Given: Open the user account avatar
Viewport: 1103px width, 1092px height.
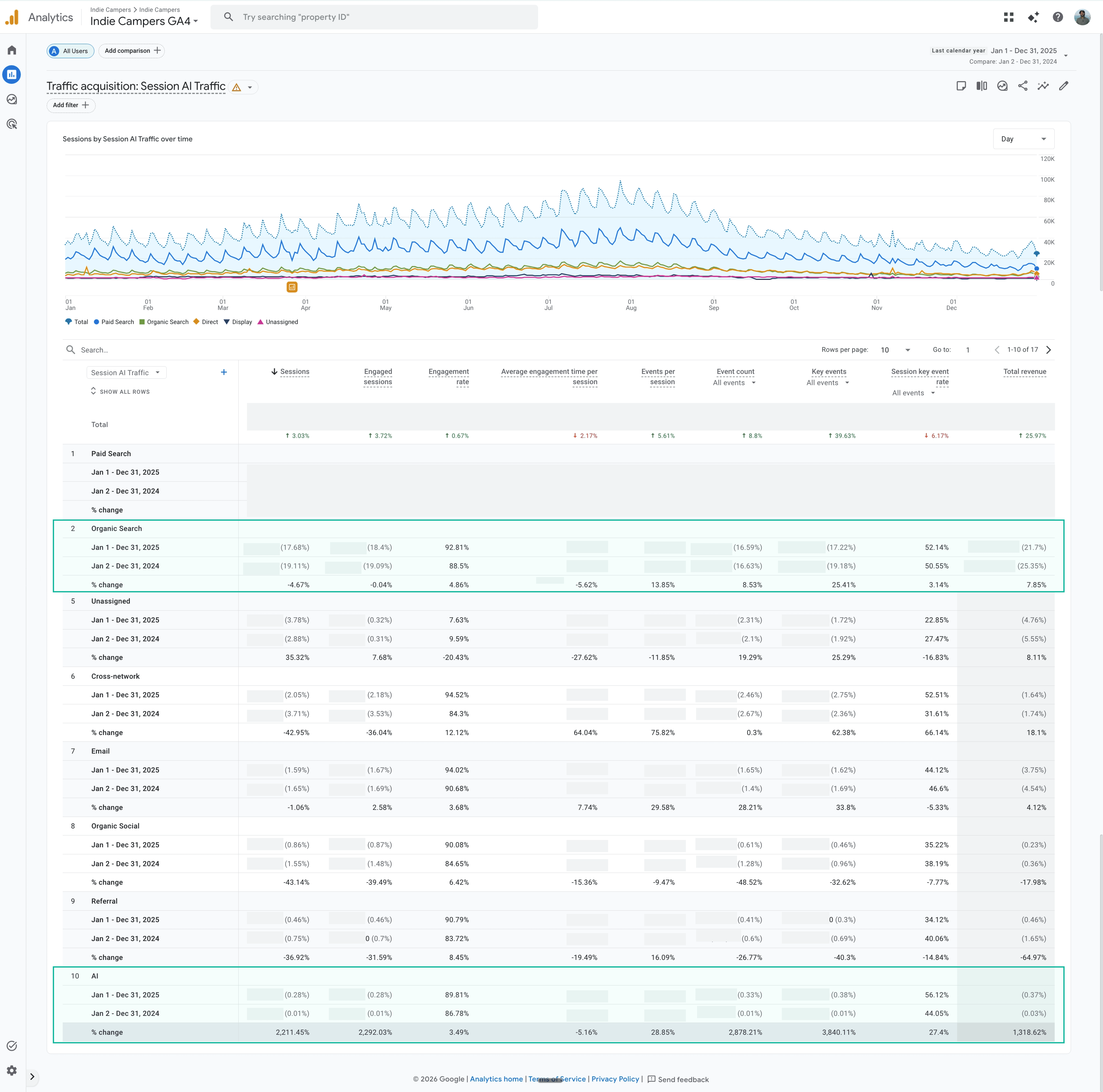Looking at the screenshot, I should tap(1083, 17).
